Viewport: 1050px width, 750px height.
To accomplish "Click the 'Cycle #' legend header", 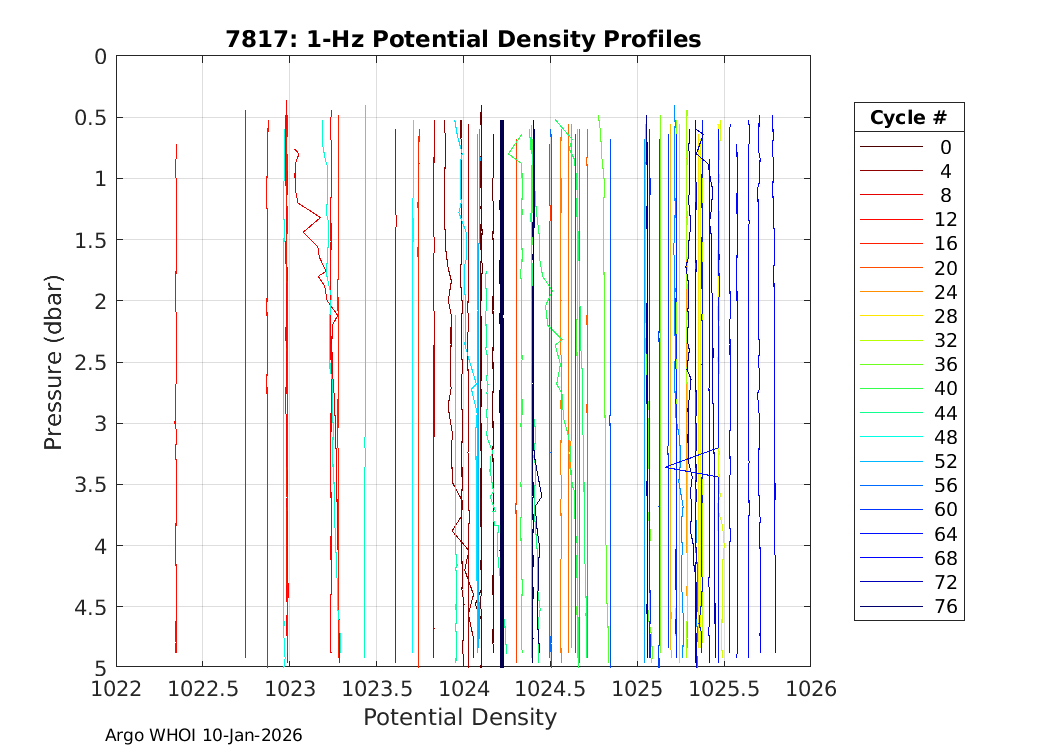I will (908, 117).
